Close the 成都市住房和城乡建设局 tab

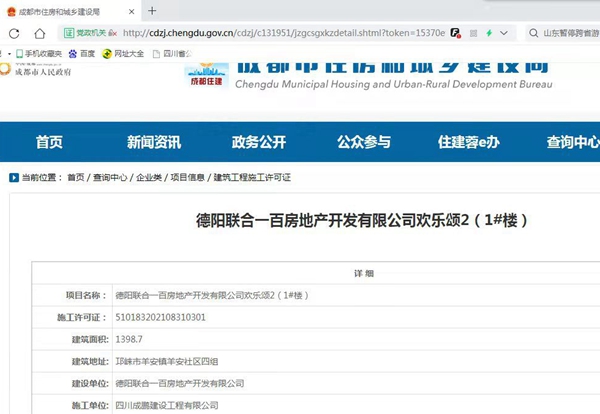click(x=132, y=10)
